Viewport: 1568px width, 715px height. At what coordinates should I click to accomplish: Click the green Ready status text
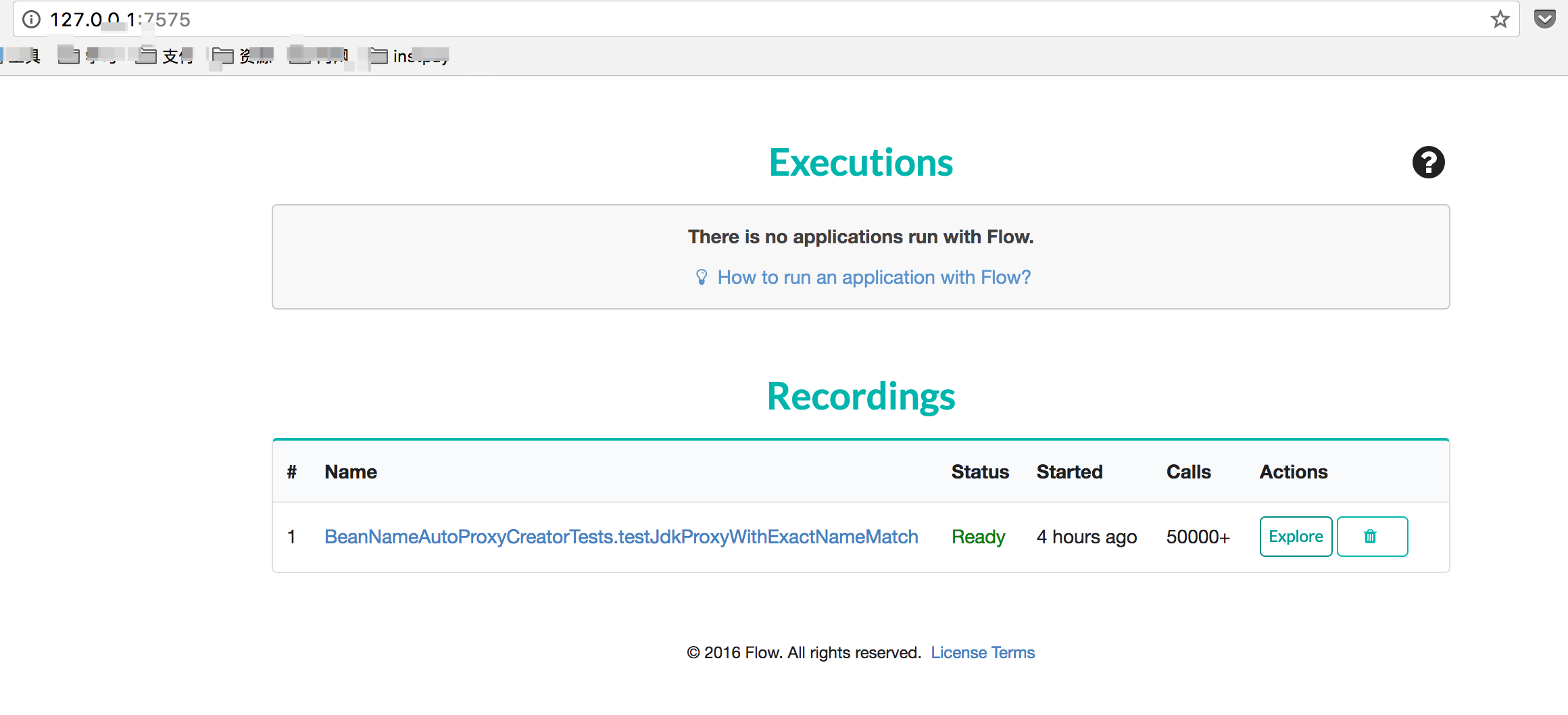(977, 537)
